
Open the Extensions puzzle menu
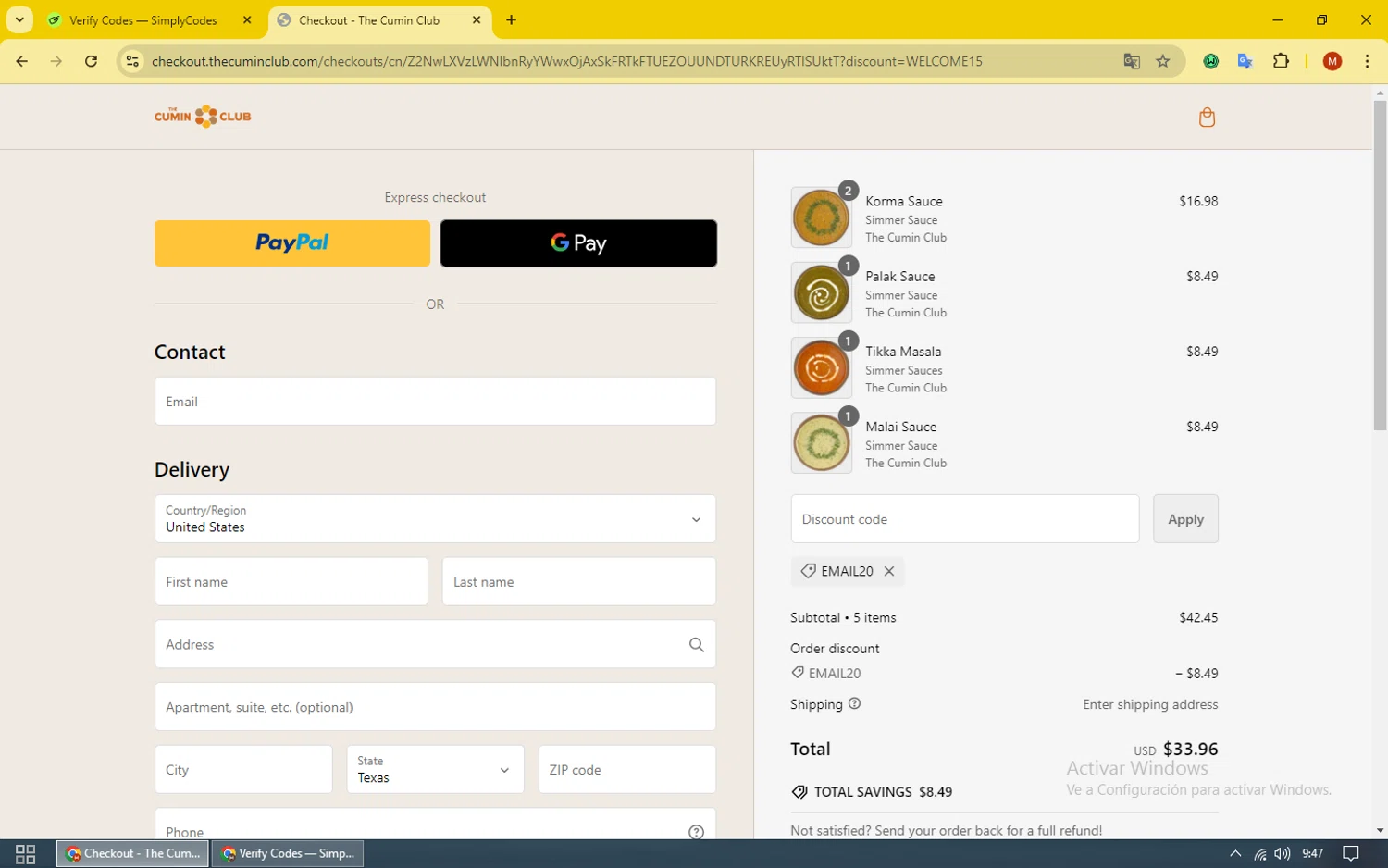1281,61
